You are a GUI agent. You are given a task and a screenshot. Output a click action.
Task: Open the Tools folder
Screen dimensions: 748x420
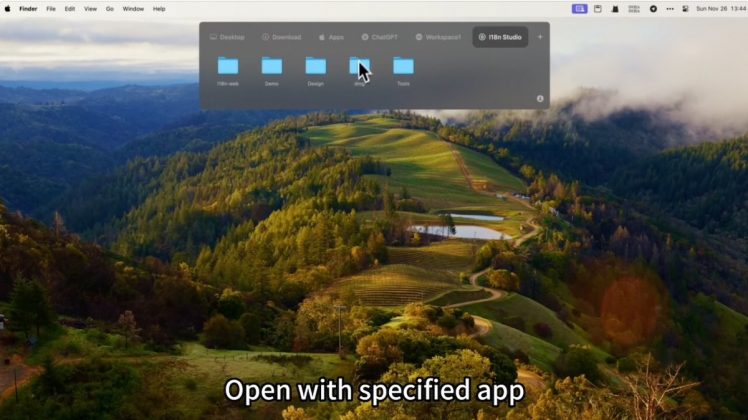coord(403,66)
